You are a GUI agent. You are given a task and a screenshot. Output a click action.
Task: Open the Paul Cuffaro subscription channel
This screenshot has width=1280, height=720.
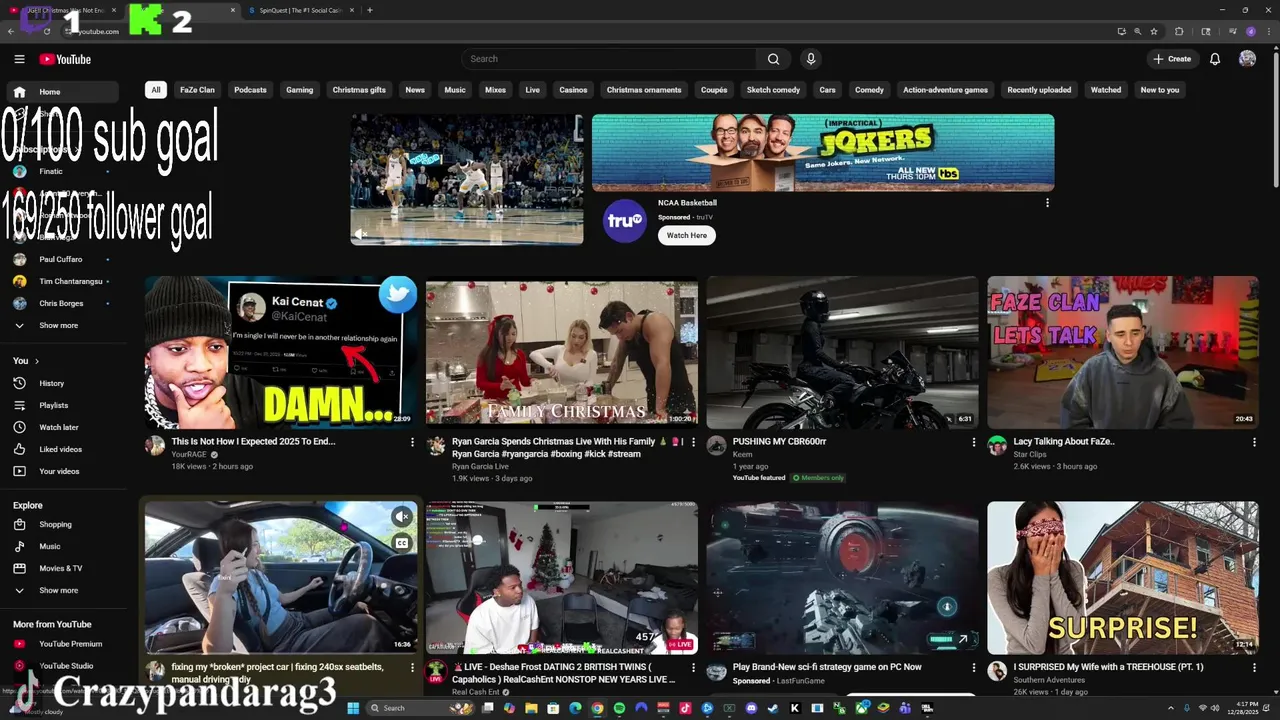(x=64, y=259)
